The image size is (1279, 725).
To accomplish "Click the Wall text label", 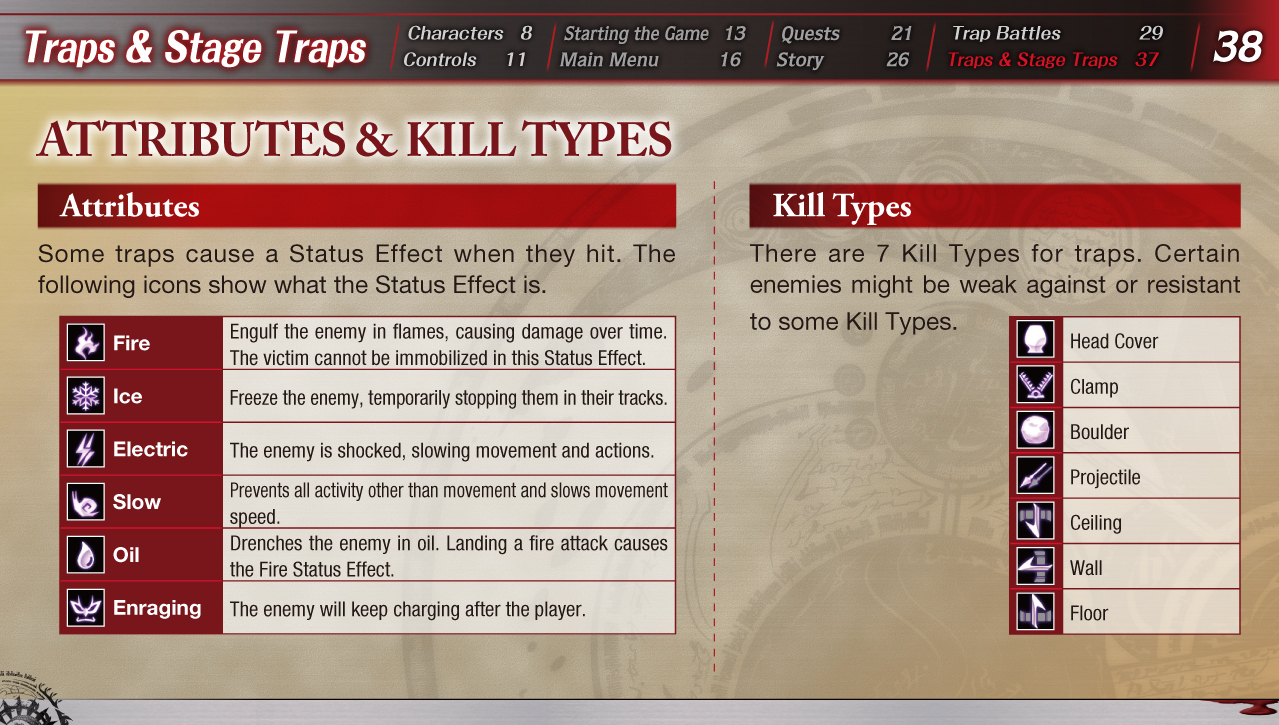I will [1086, 568].
